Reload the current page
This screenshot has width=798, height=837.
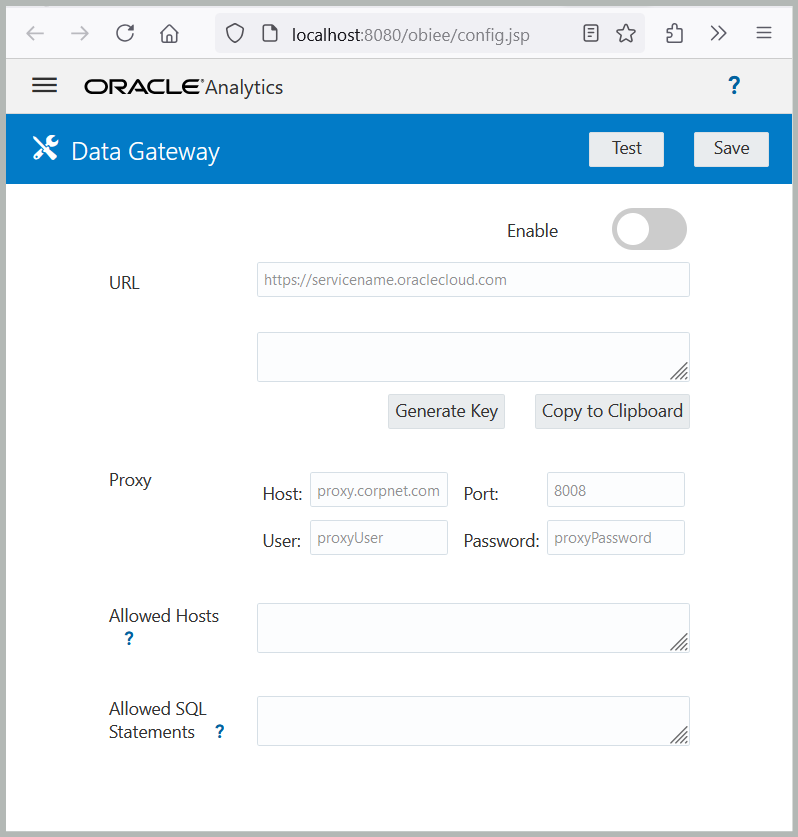pos(124,32)
